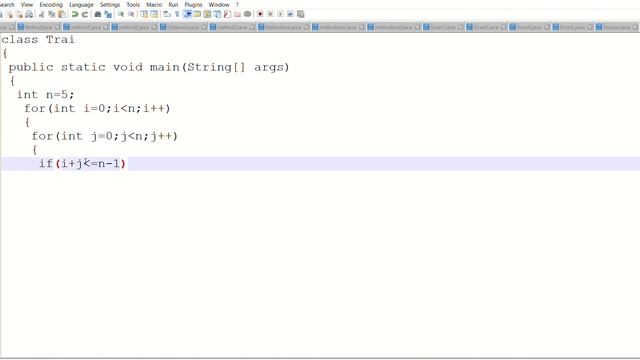Click the Copy toolbar icon
The image size is (640, 360).
click(x=51, y=14)
